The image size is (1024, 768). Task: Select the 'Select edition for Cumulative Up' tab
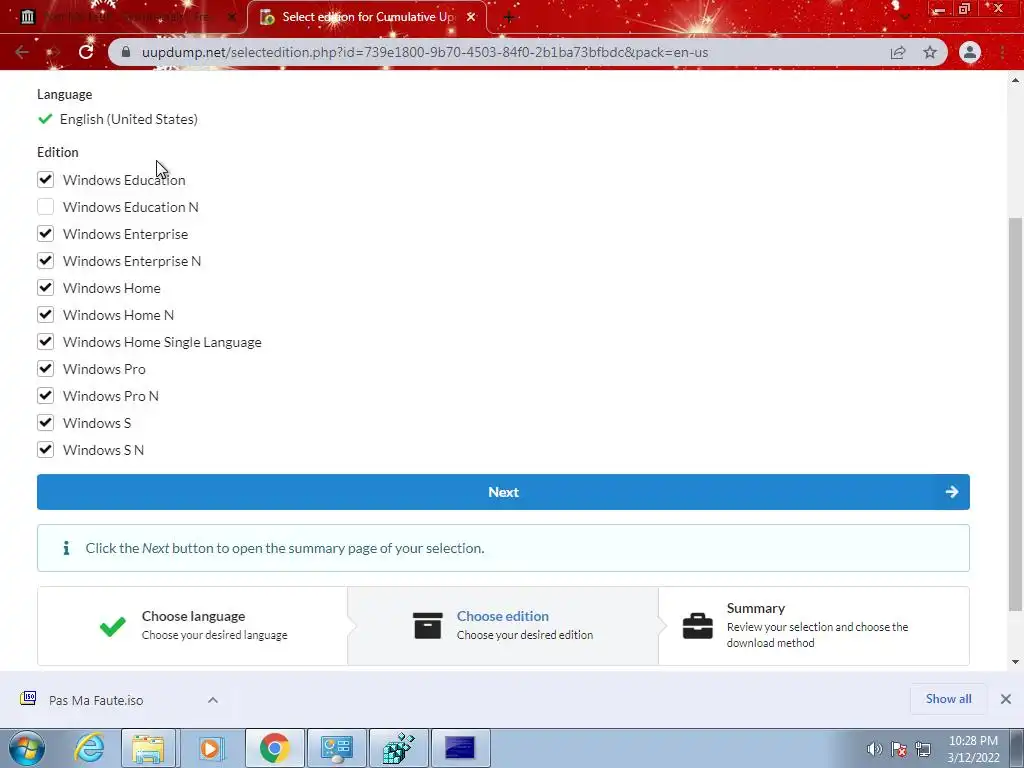368,17
